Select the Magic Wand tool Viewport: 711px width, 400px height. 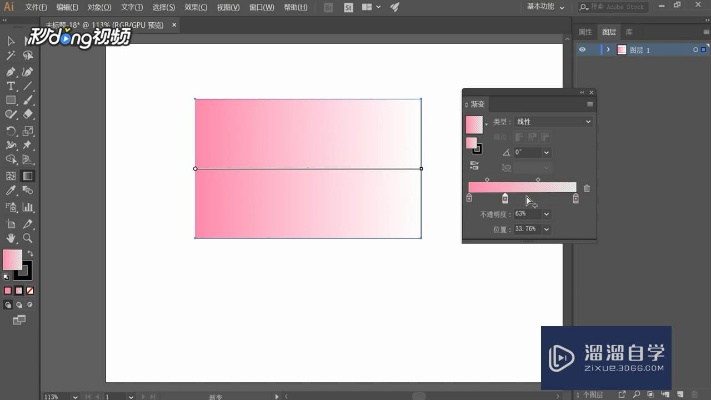pyautogui.click(x=11, y=55)
